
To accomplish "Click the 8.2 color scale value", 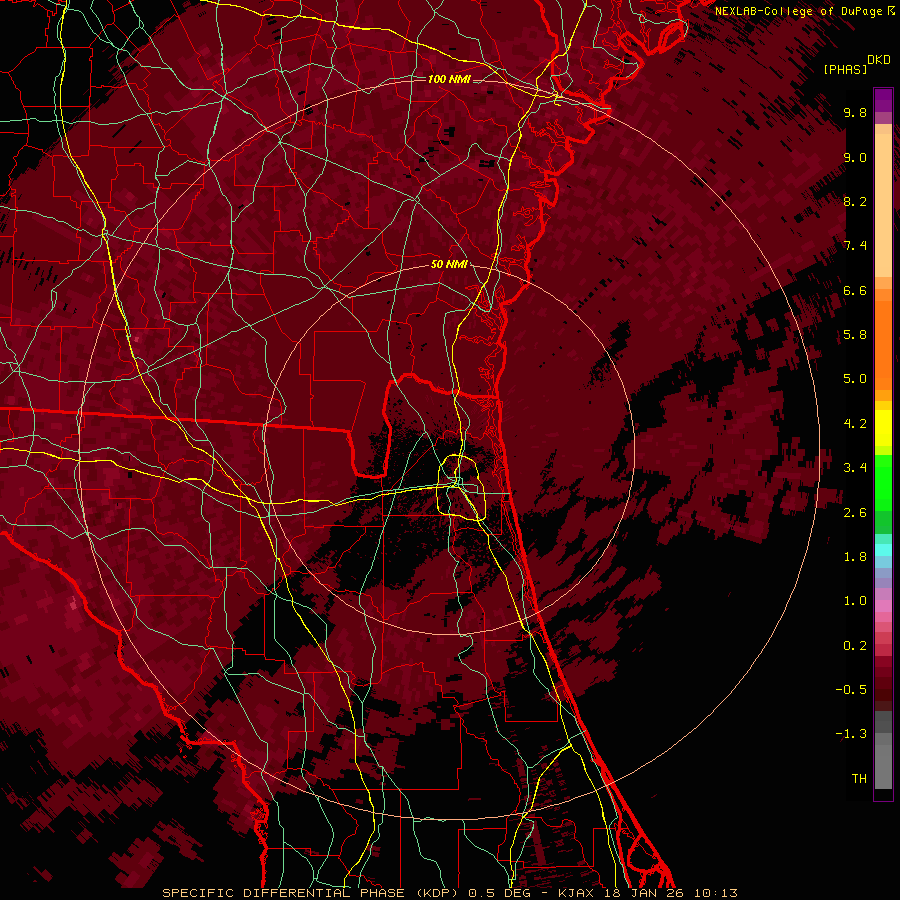I will (x=855, y=201).
